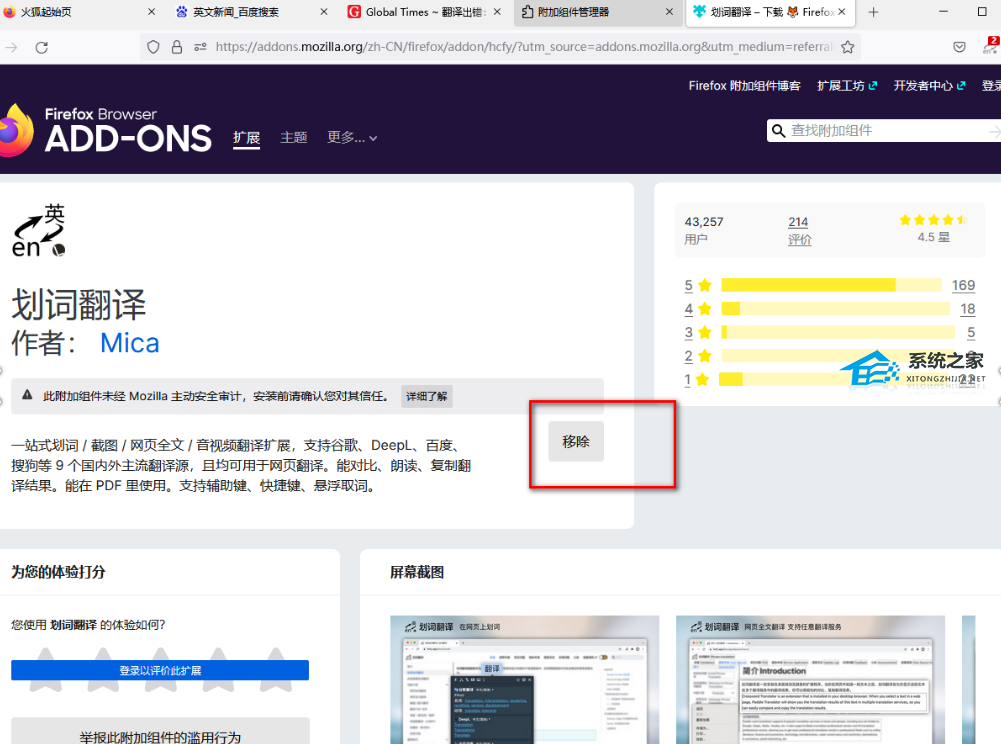Click the translate extension icon with red badge
The image size is (1001, 744).
tap(991, 45)
